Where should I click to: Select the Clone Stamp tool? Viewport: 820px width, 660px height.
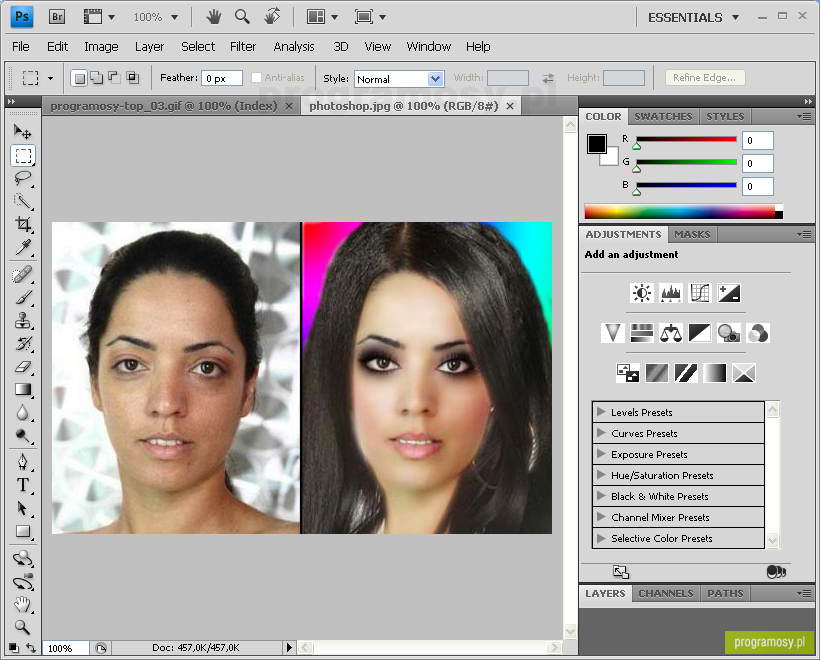[22, 321]
